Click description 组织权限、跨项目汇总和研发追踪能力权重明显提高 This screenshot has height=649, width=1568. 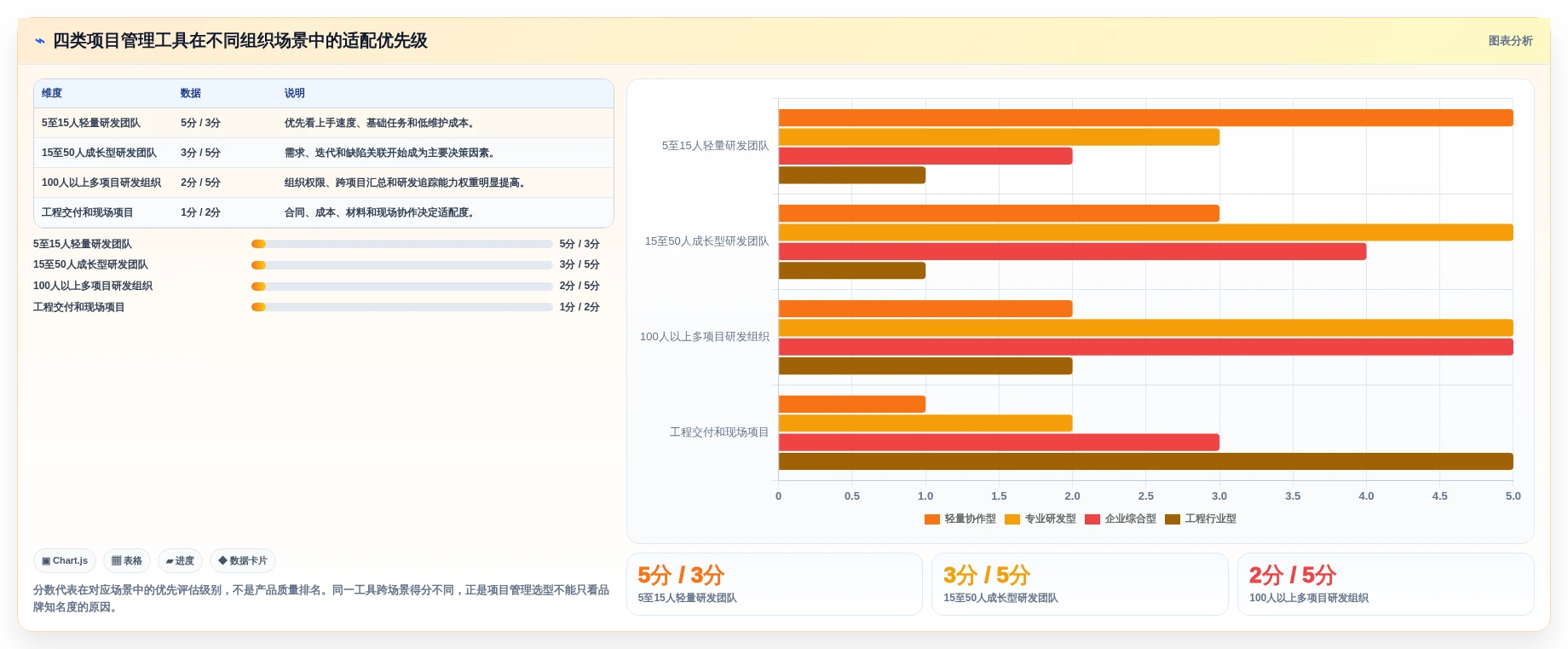click(406, 183)
